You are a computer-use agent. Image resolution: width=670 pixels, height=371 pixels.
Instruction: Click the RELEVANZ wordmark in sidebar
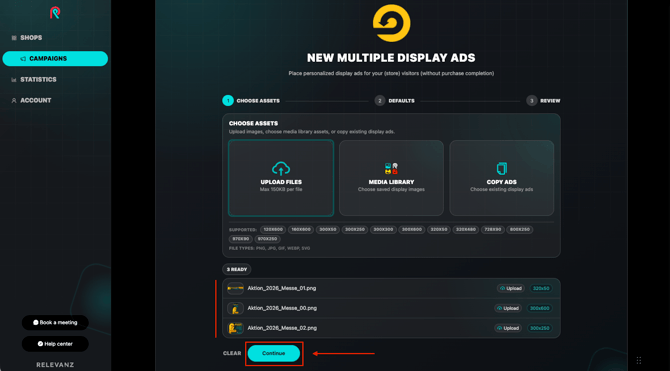coord(55,365)
